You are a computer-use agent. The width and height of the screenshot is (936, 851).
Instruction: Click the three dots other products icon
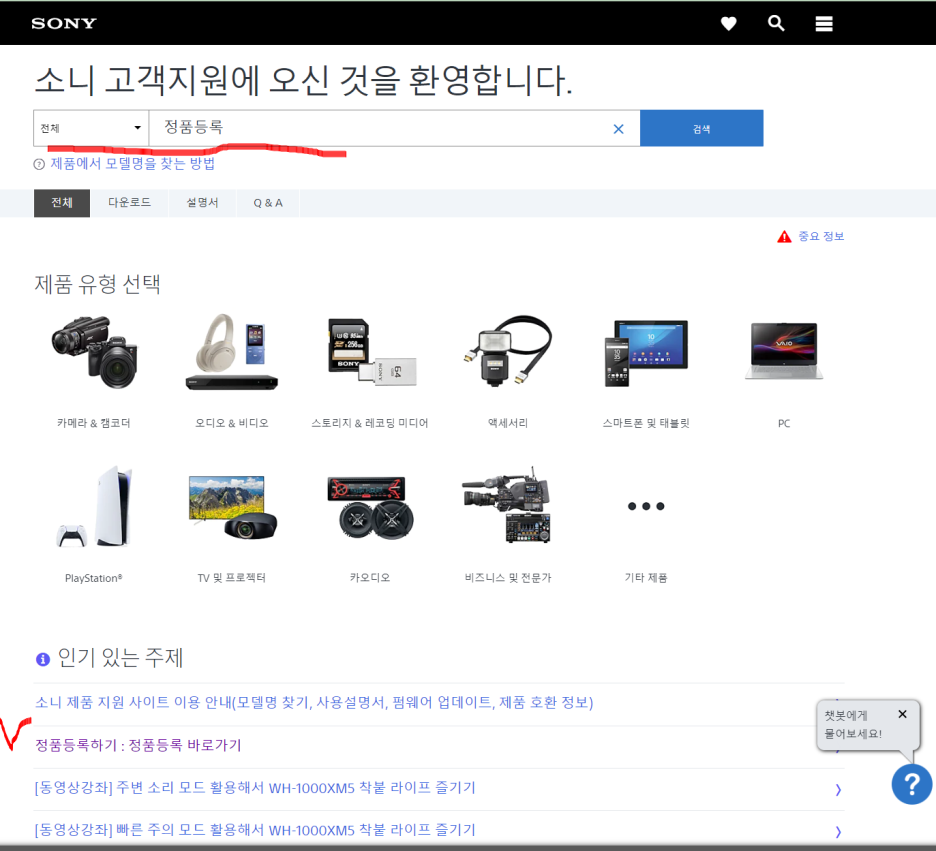click(x=646, y=506)
